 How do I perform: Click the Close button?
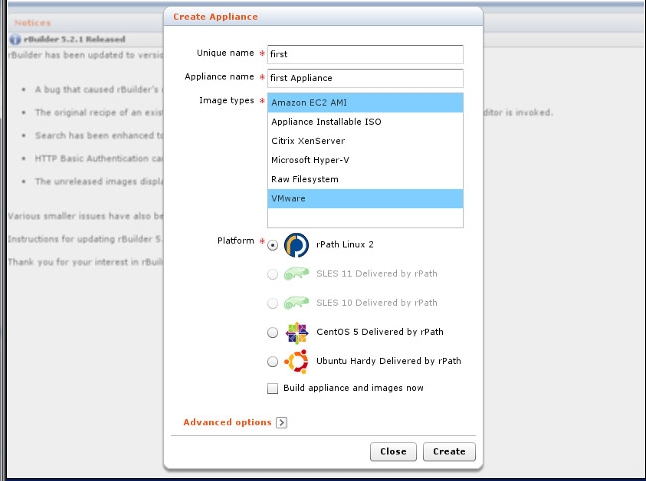[x=393, y=451]
